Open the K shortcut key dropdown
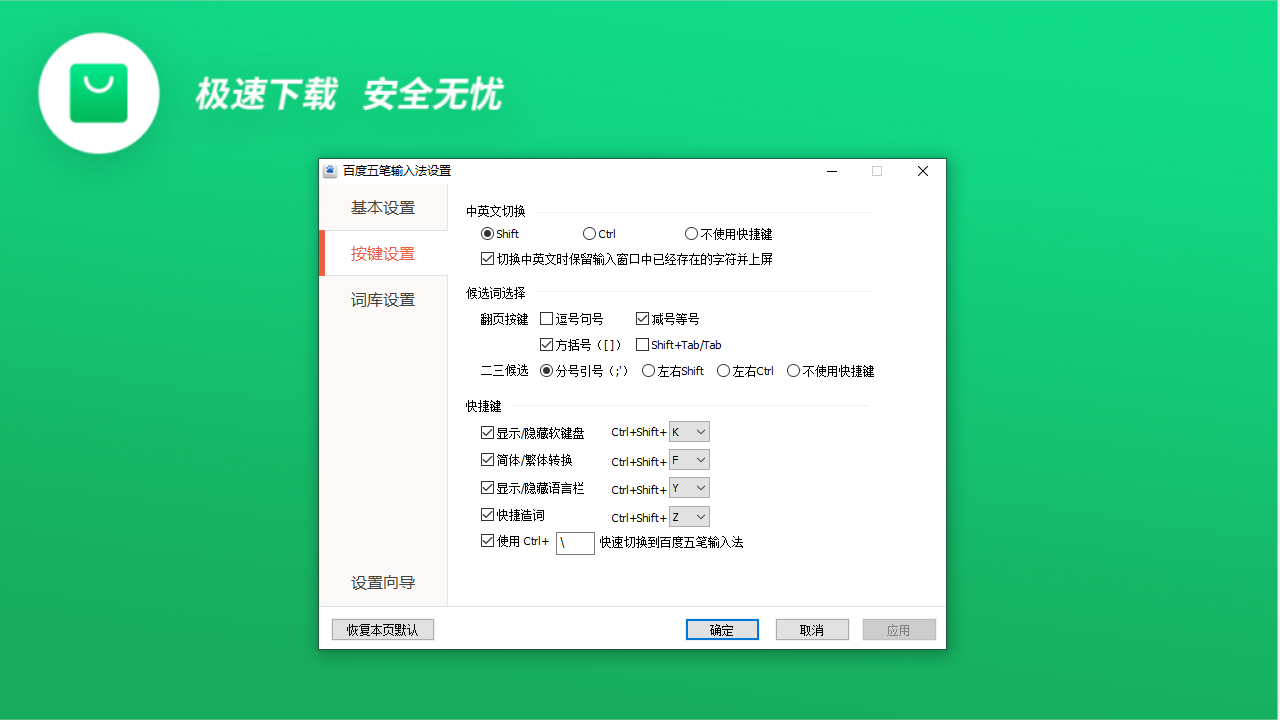 [689, 431]
